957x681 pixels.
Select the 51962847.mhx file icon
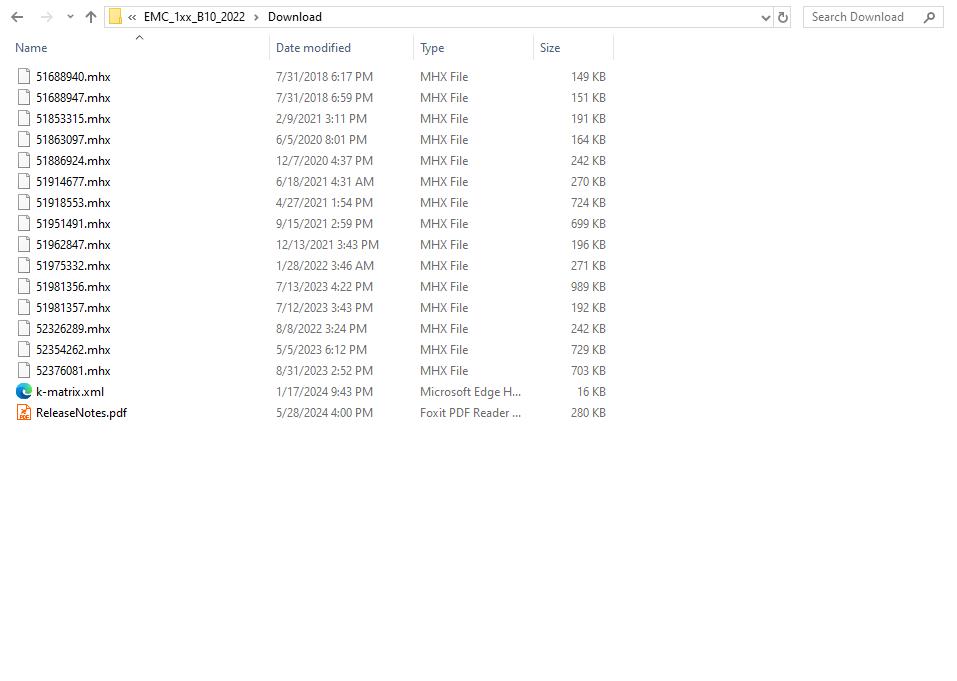pyautogui.click(x=24, y=244)
